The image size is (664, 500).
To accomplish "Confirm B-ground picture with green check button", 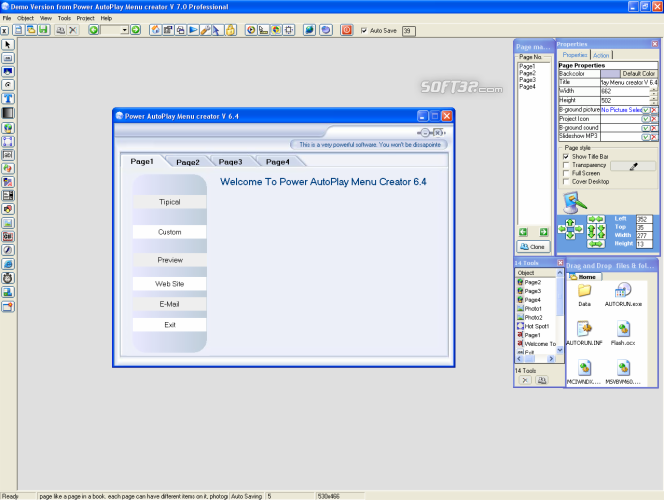I will click(x=646, y=110).
